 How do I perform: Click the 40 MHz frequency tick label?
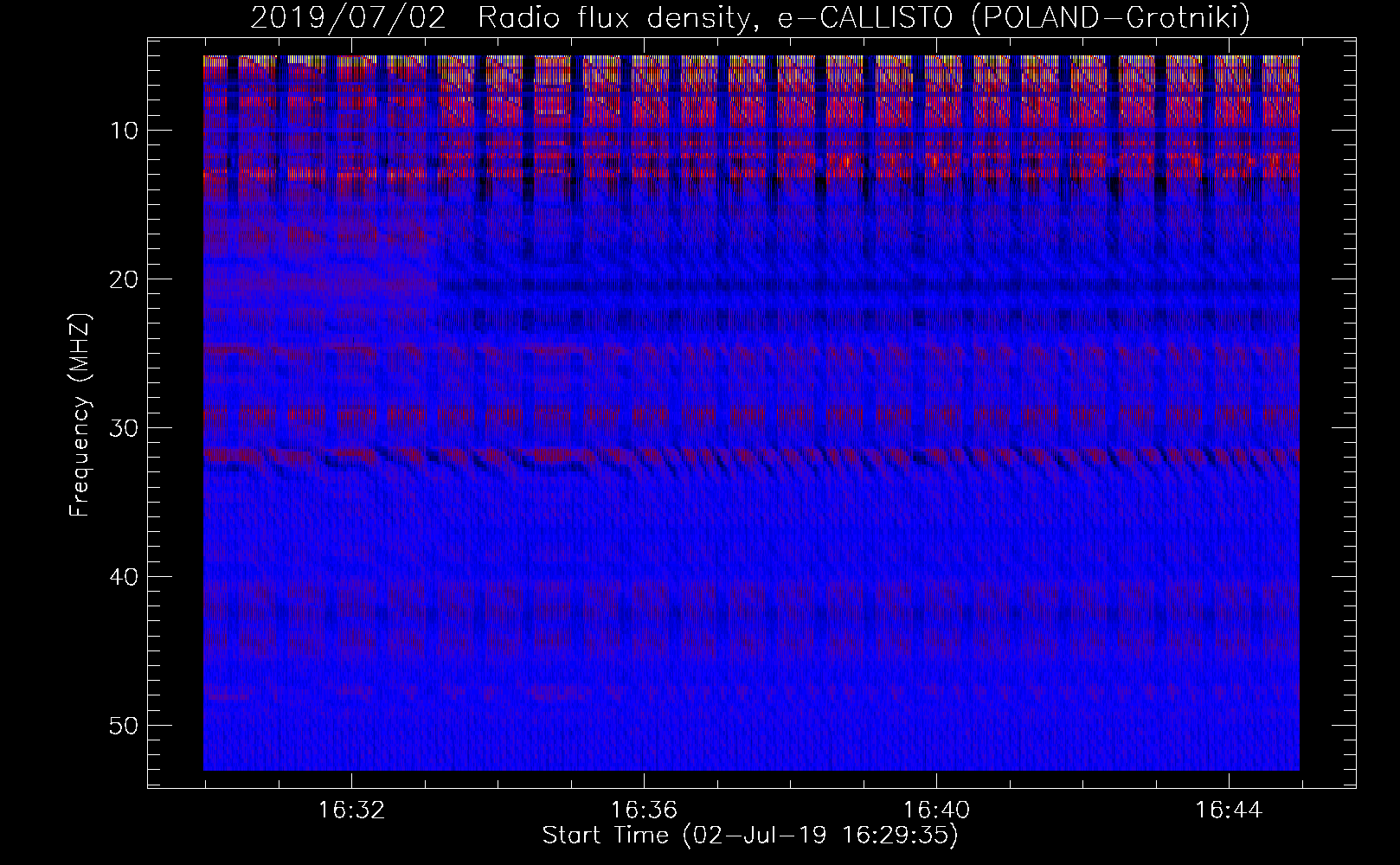click(x=125, y=577)
